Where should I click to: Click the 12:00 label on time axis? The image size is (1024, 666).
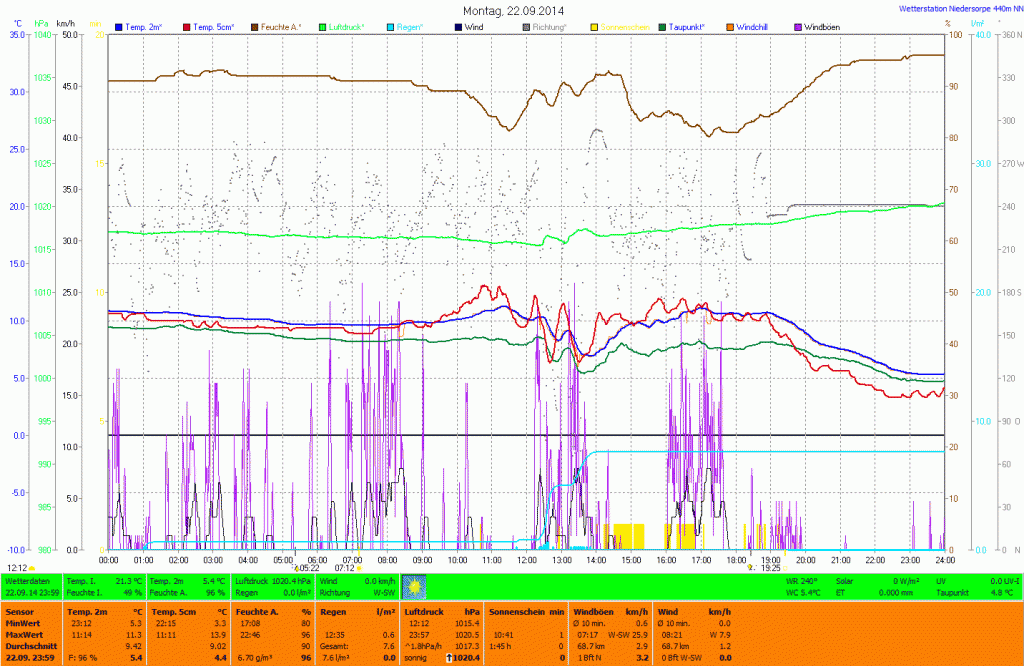pyautogui.click(x=526, y=560)
